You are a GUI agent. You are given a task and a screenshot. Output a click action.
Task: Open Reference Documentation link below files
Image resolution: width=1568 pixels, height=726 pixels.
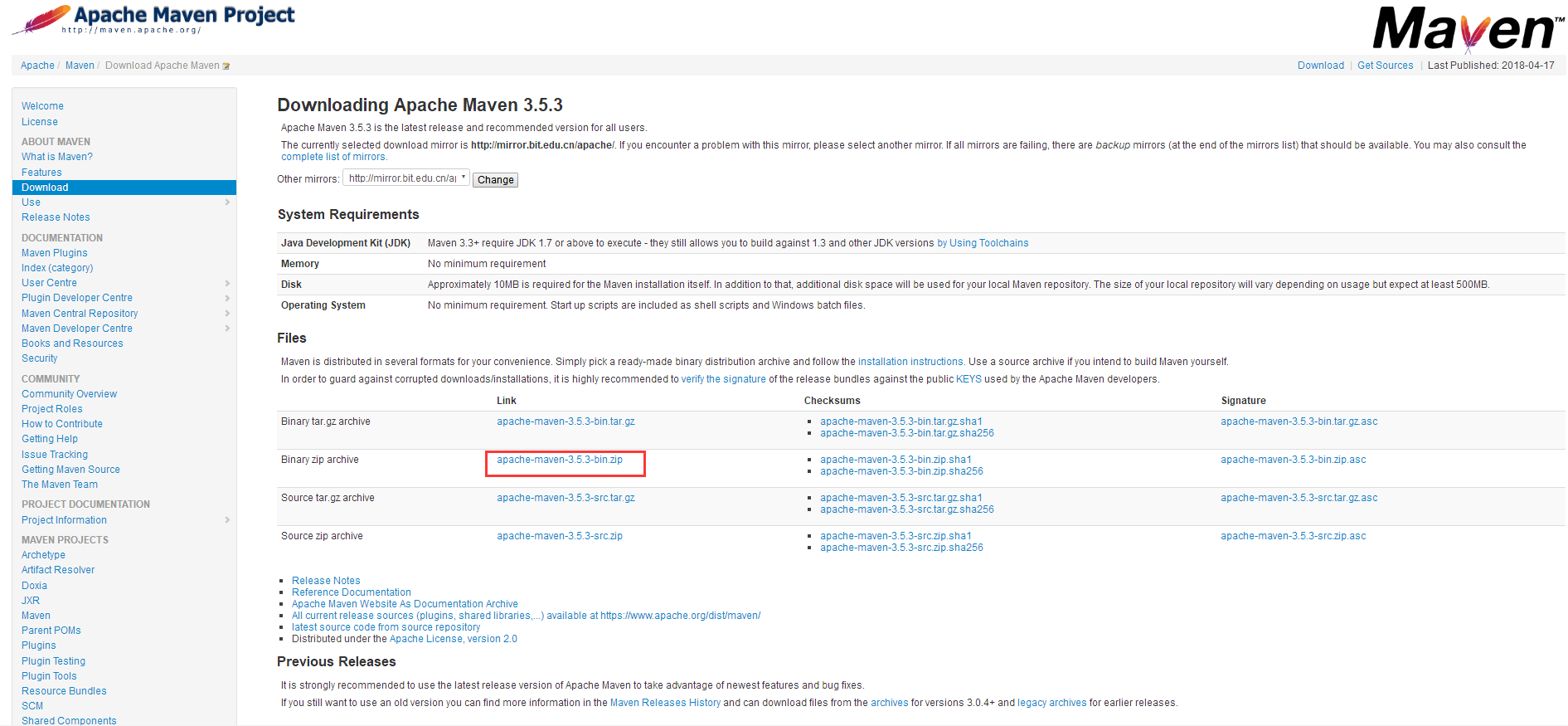point(352,592)
